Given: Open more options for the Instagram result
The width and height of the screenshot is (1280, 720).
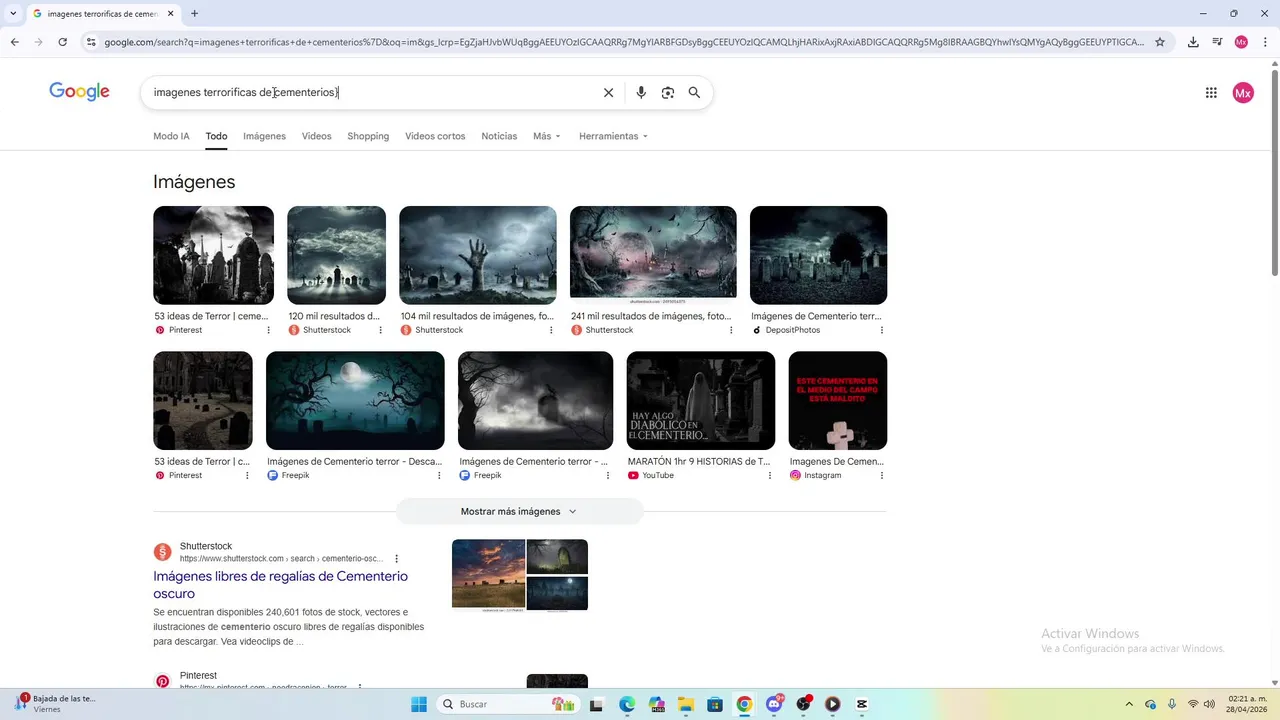Looking at the screenshot, I should tap(881, 476).
